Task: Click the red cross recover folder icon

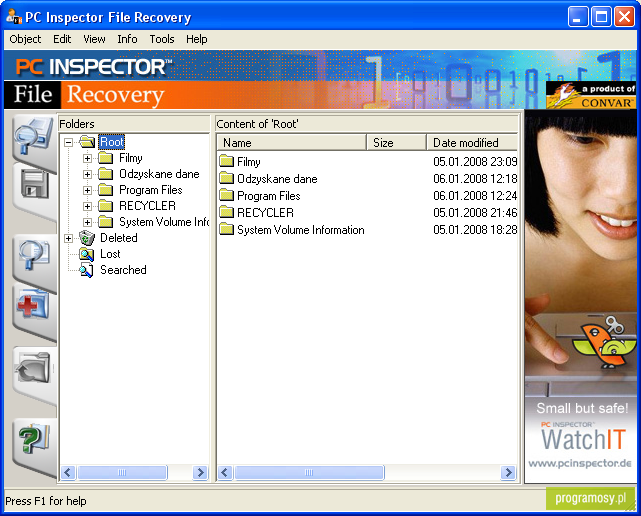Action: (33, 305)
